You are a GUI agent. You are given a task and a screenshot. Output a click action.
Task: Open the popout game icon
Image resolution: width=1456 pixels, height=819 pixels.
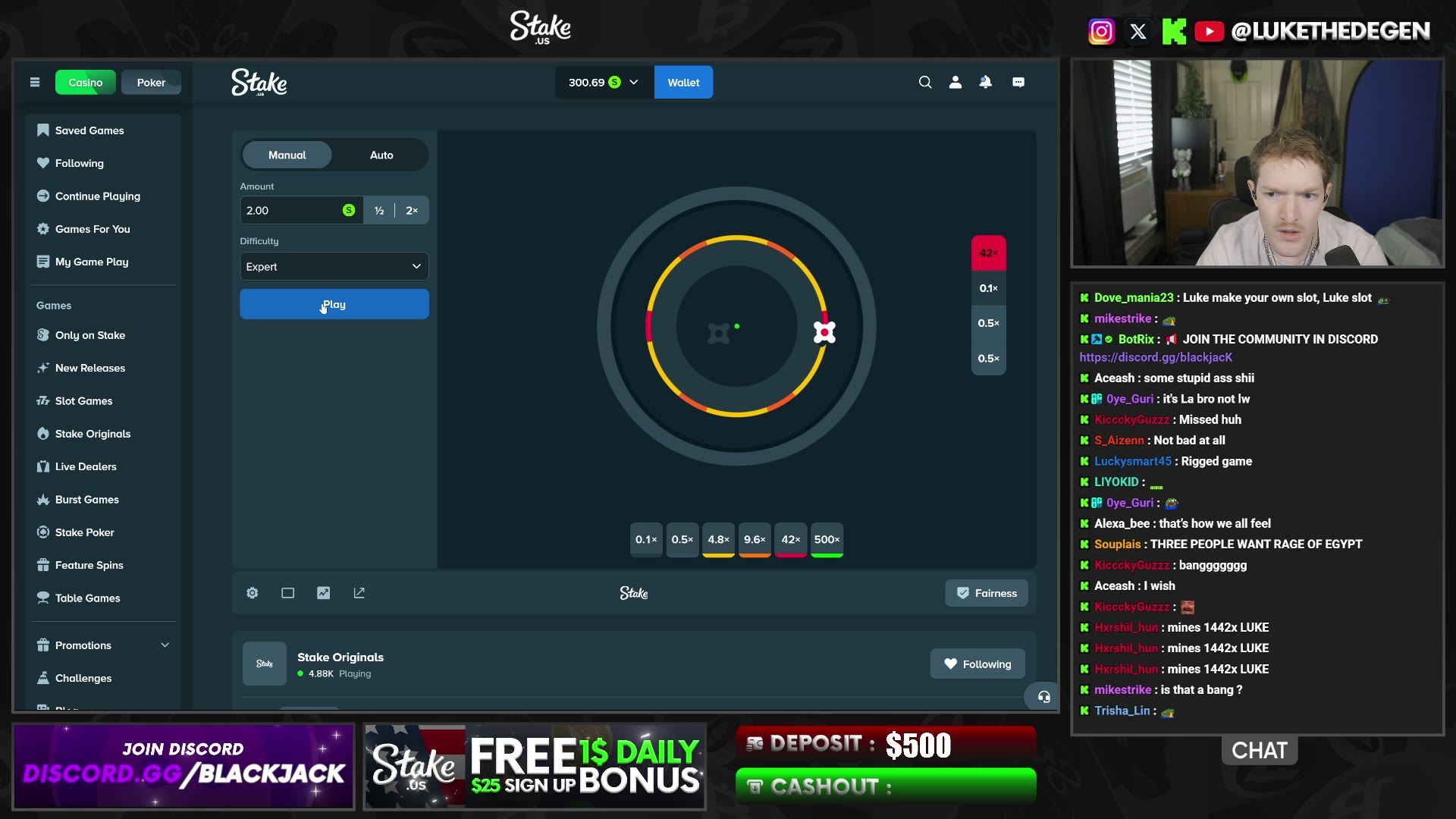point(359,593)
